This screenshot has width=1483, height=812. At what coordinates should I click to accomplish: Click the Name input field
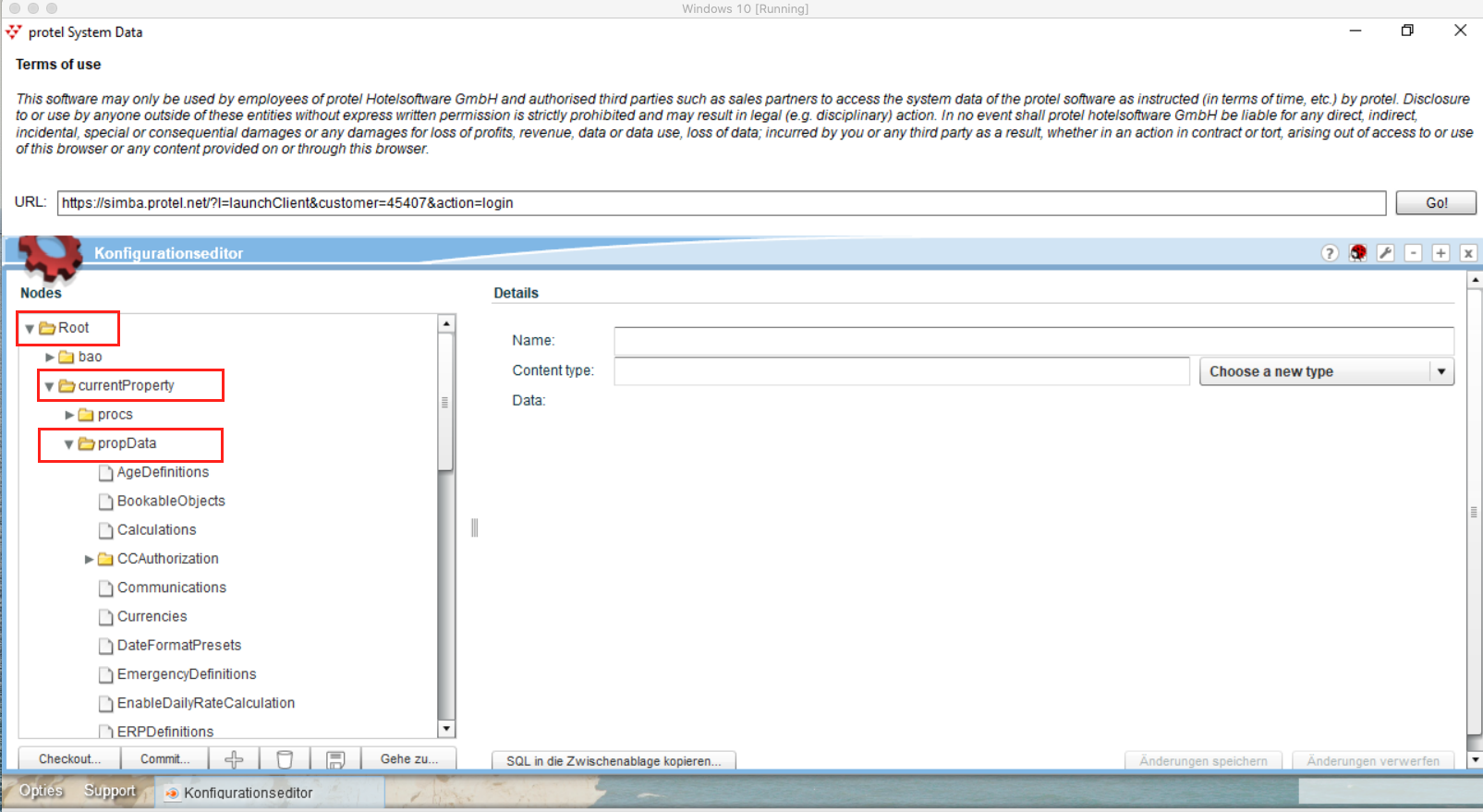1034,341
